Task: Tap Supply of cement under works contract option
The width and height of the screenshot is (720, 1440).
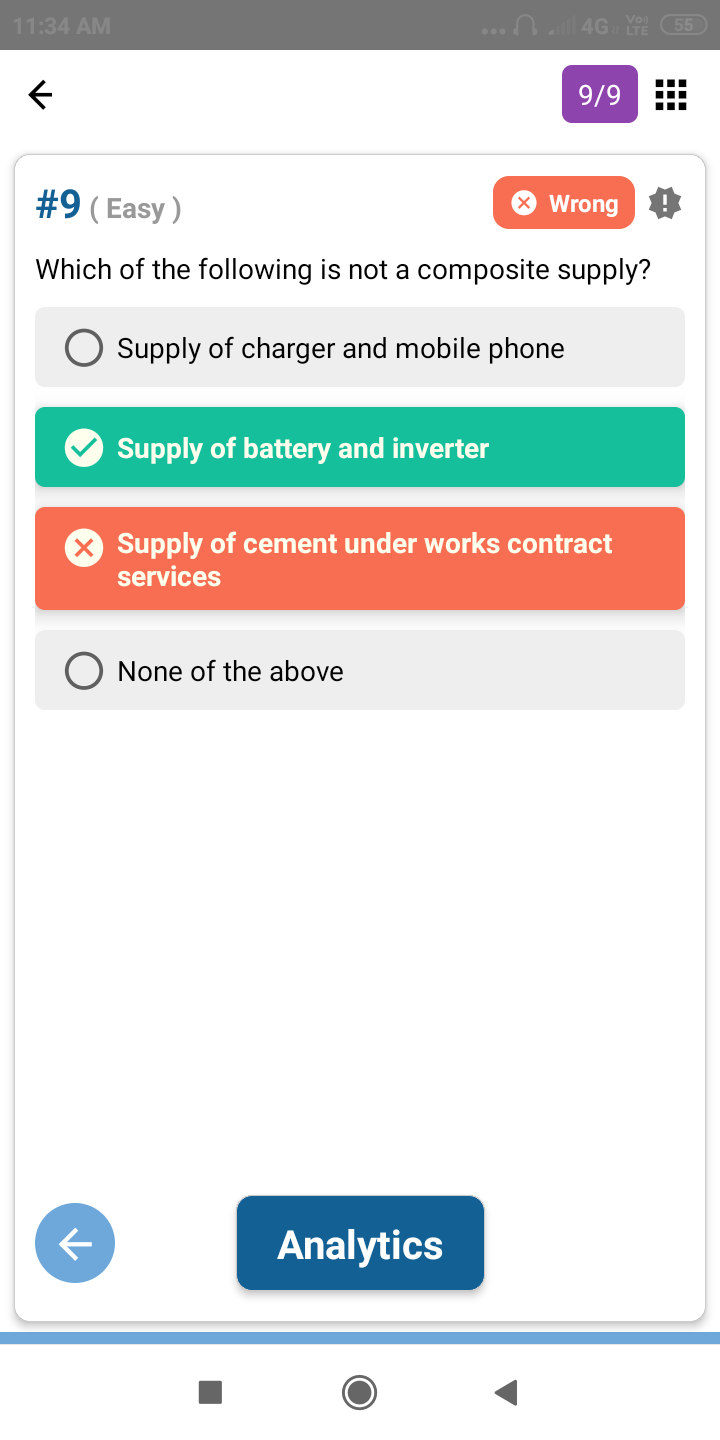Action: [x=364, y=559]
